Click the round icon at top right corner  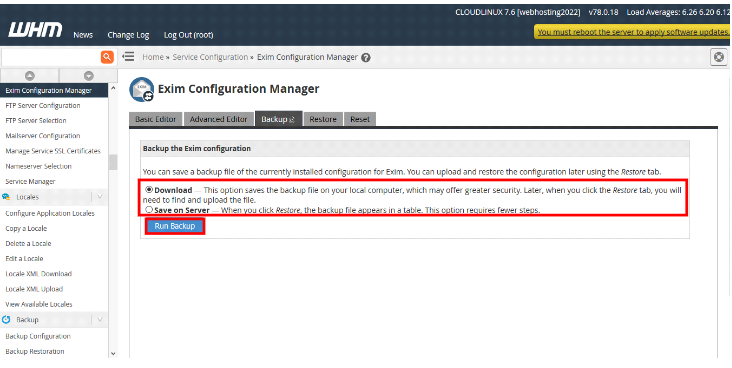coord(719,57)
